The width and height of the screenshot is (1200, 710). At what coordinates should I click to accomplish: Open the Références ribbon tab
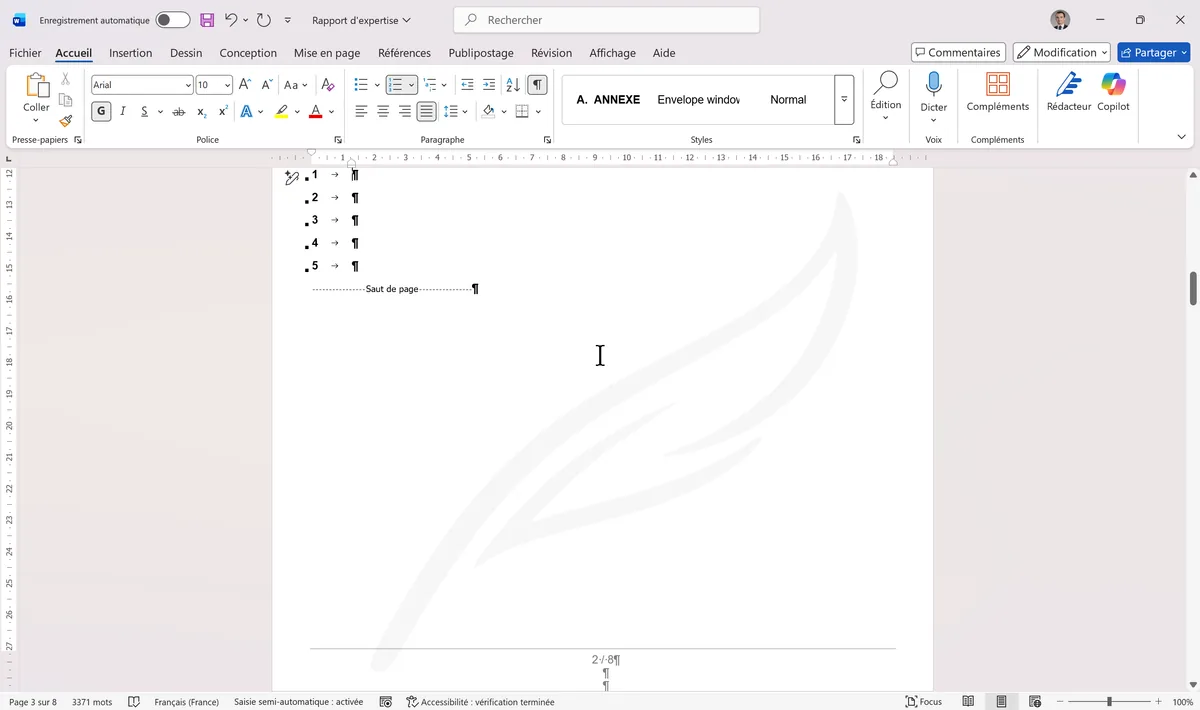point(404,53)
